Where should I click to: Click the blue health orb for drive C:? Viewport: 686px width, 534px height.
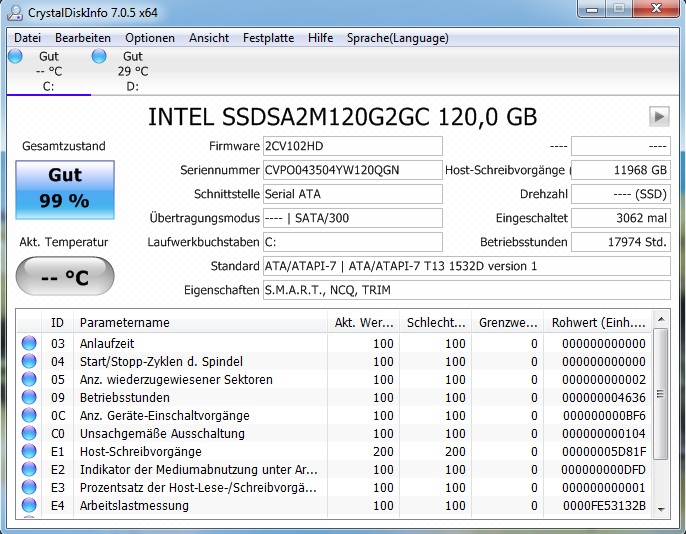[x=15, y=56]
